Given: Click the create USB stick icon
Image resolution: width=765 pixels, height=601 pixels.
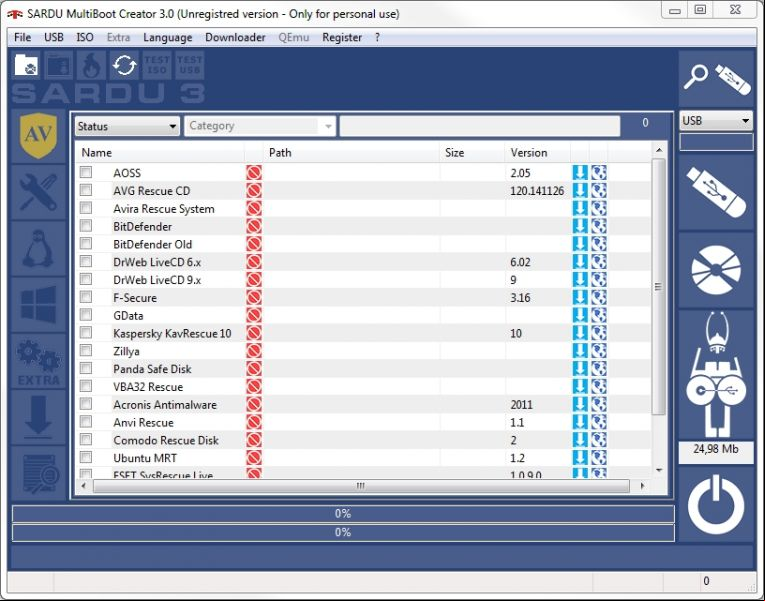Looking at the screenshot, I should [x=716, y=192].
